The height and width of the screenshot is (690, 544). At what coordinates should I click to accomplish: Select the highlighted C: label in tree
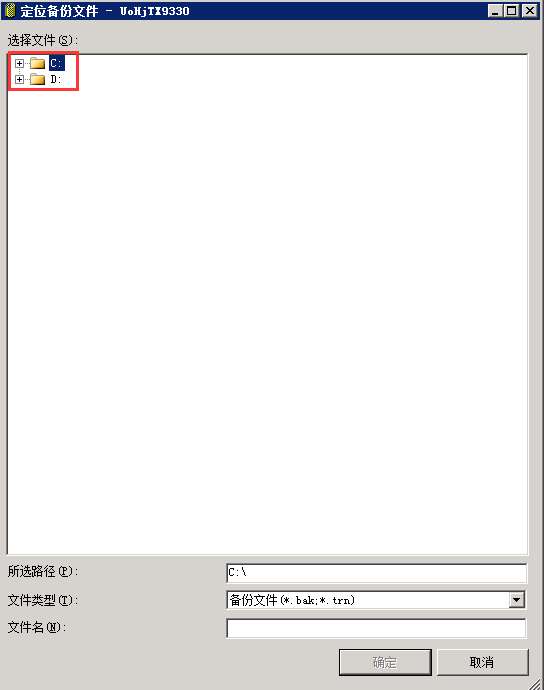tap(56, 63)
